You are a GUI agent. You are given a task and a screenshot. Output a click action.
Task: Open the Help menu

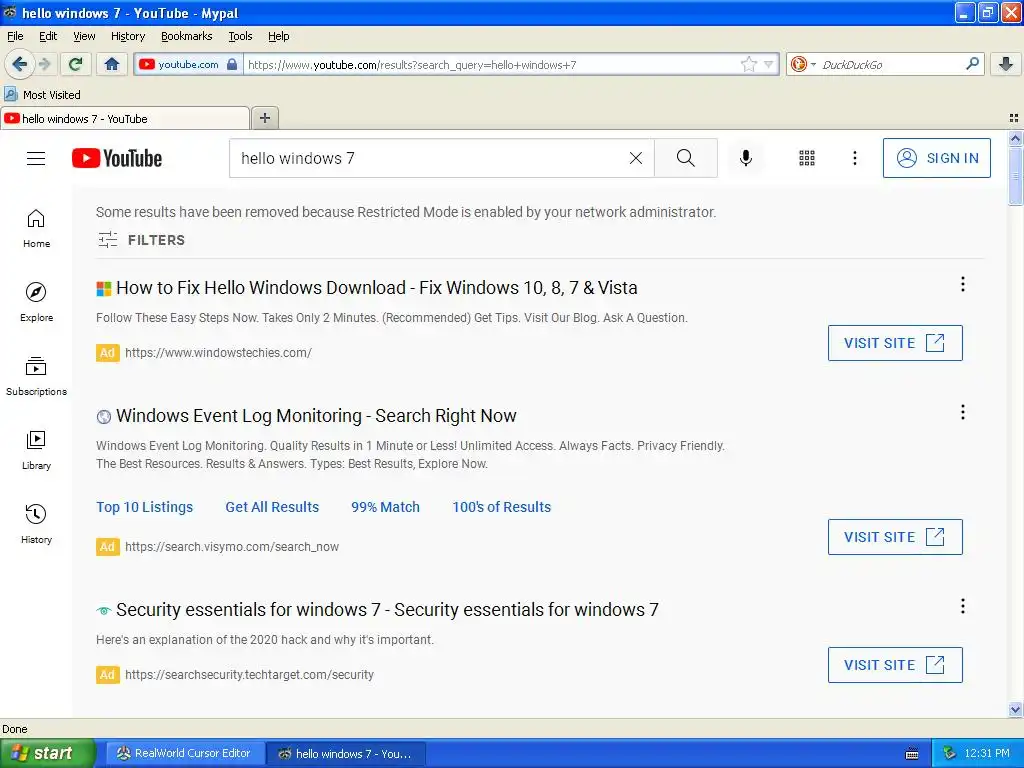(278, 36)
